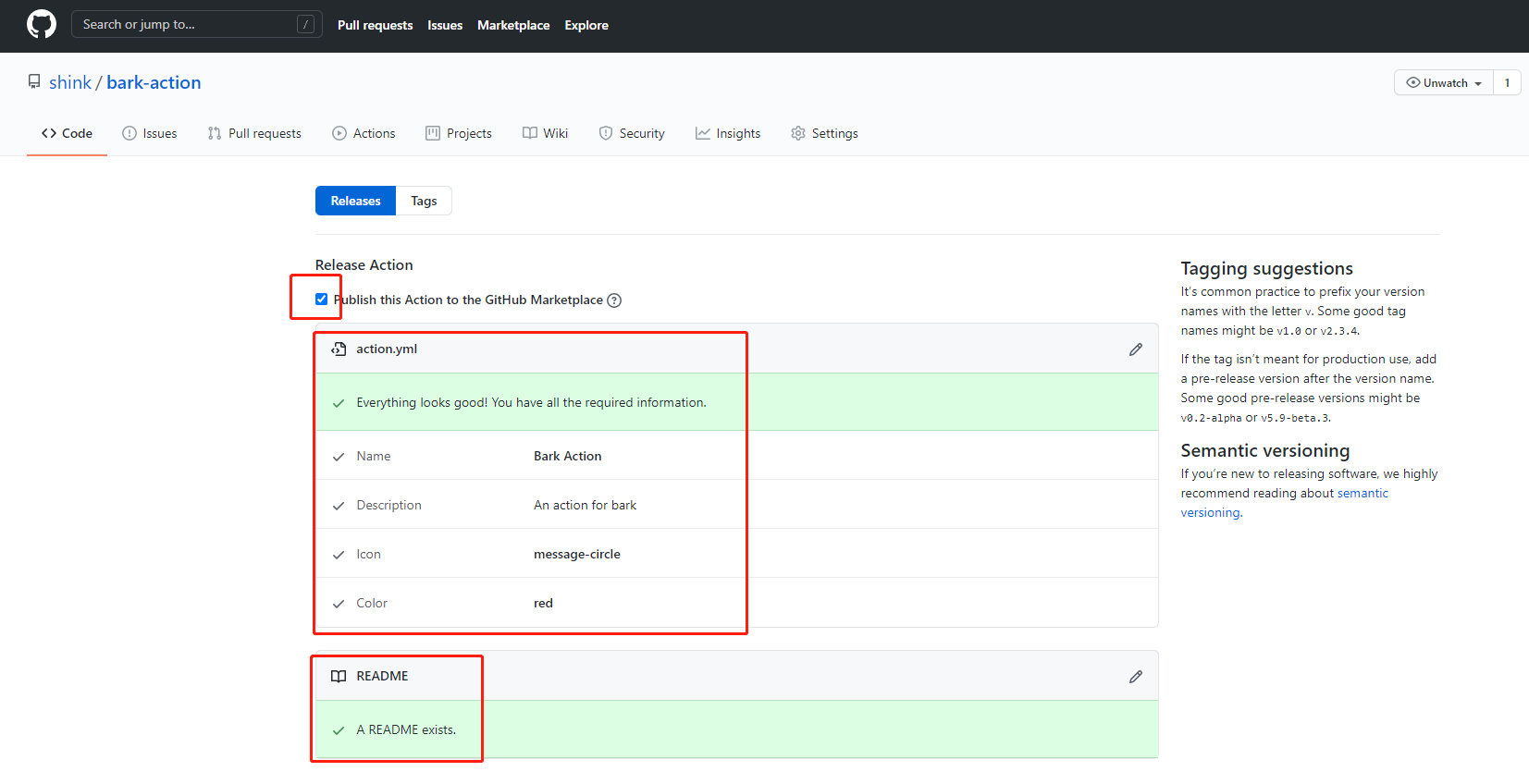Open the repository Settings tab
This screenshot has height=784, width=1529.
point(824,133)
